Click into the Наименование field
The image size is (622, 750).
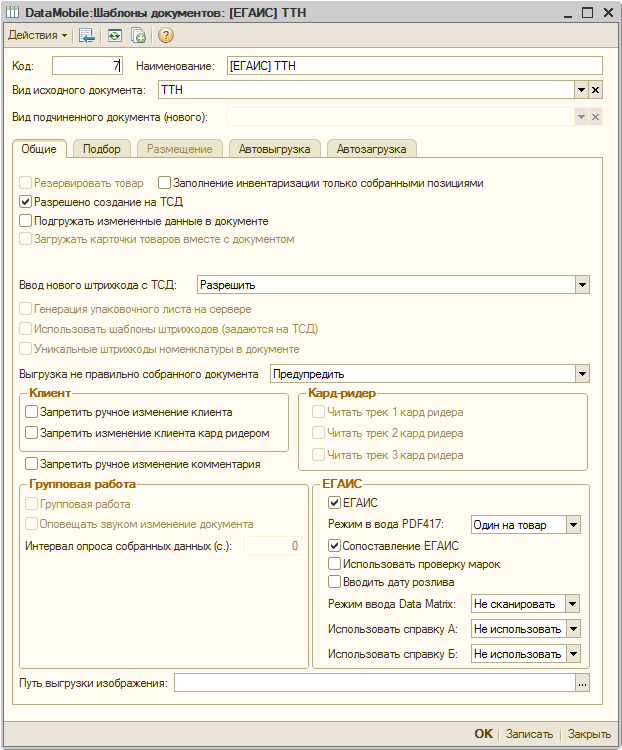tap(414, 66)
